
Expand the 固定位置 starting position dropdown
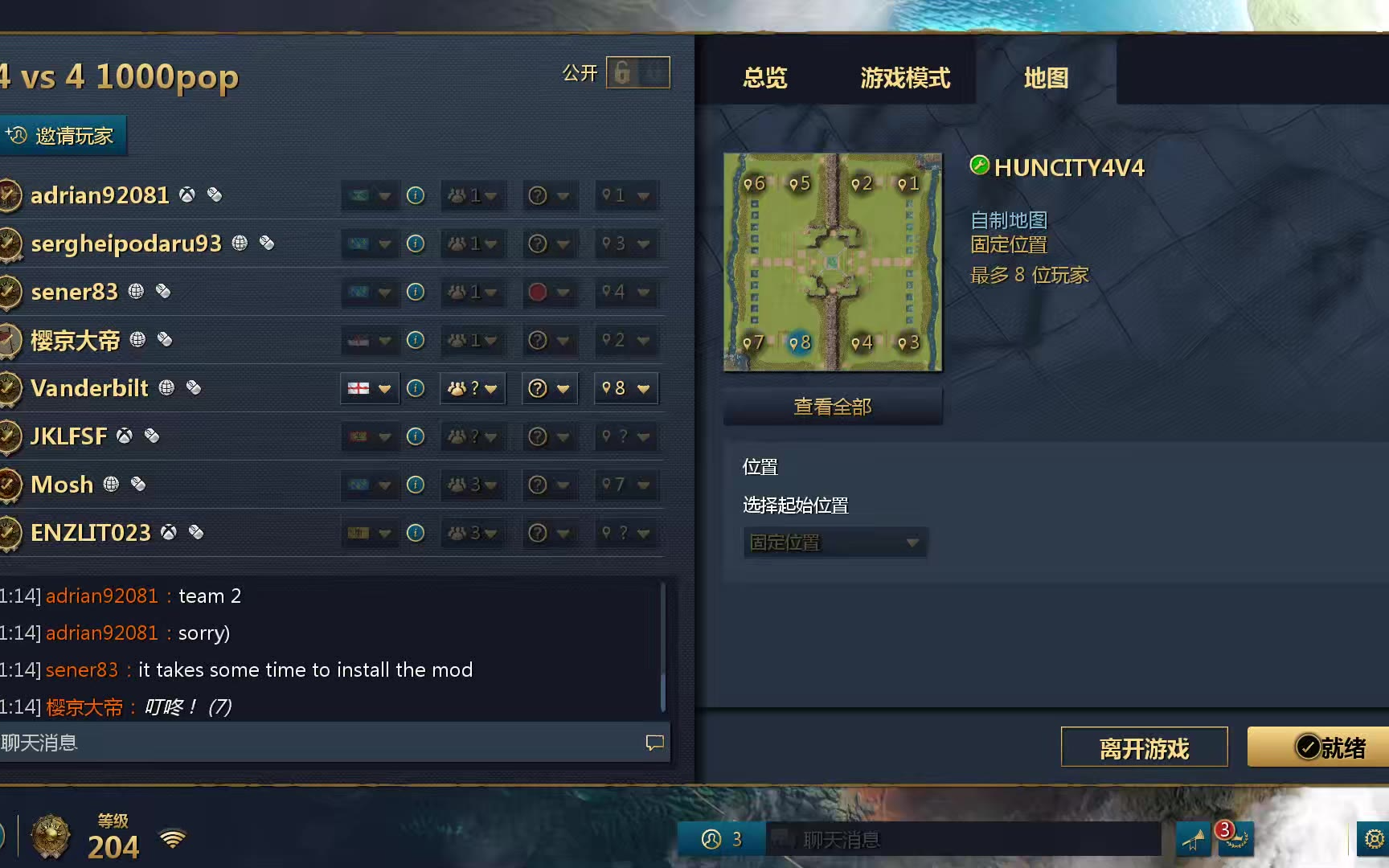[835, 542]
